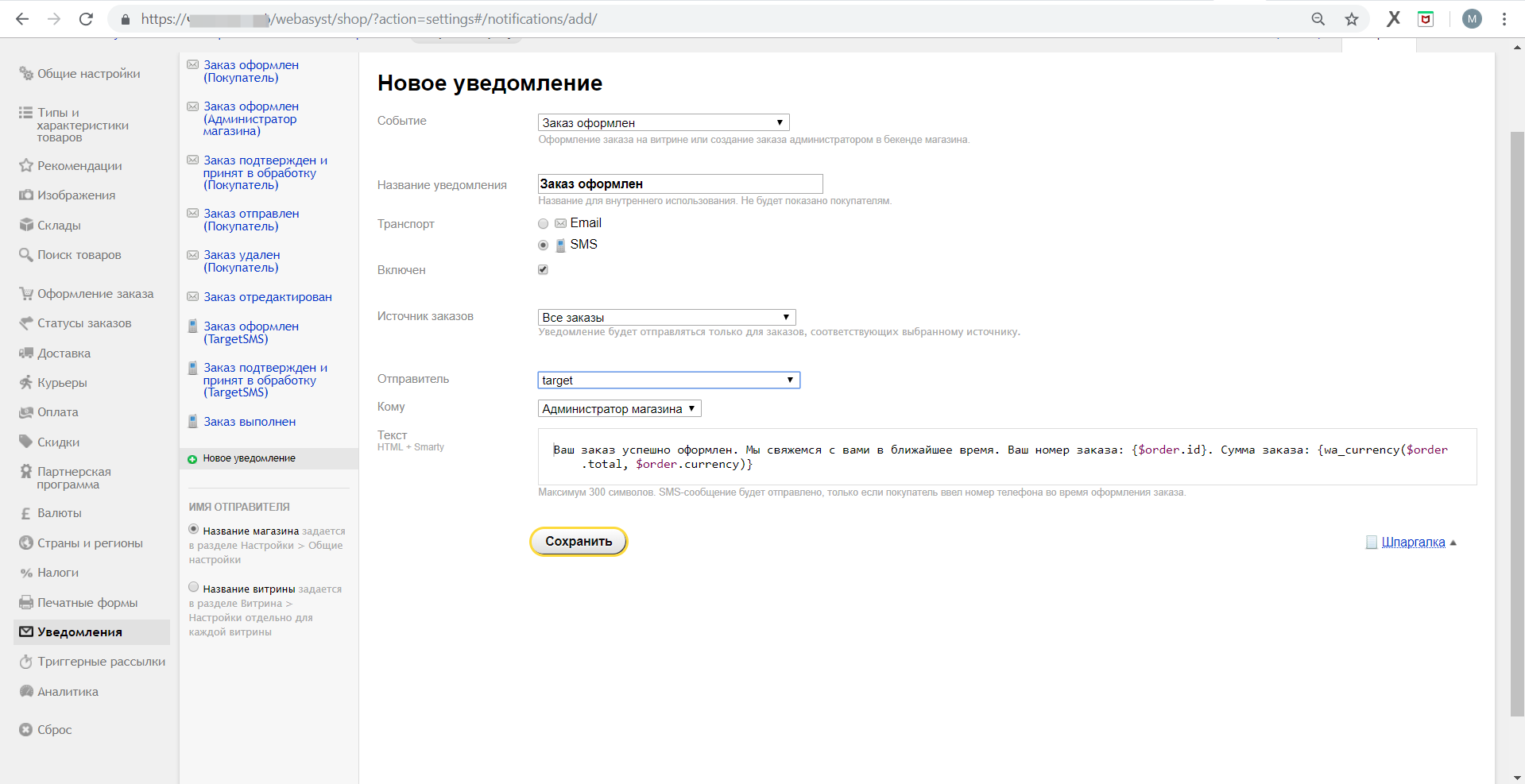Toggle the Включен checkbox
The image size is (1525, 784).
click(x=543, y=270)
